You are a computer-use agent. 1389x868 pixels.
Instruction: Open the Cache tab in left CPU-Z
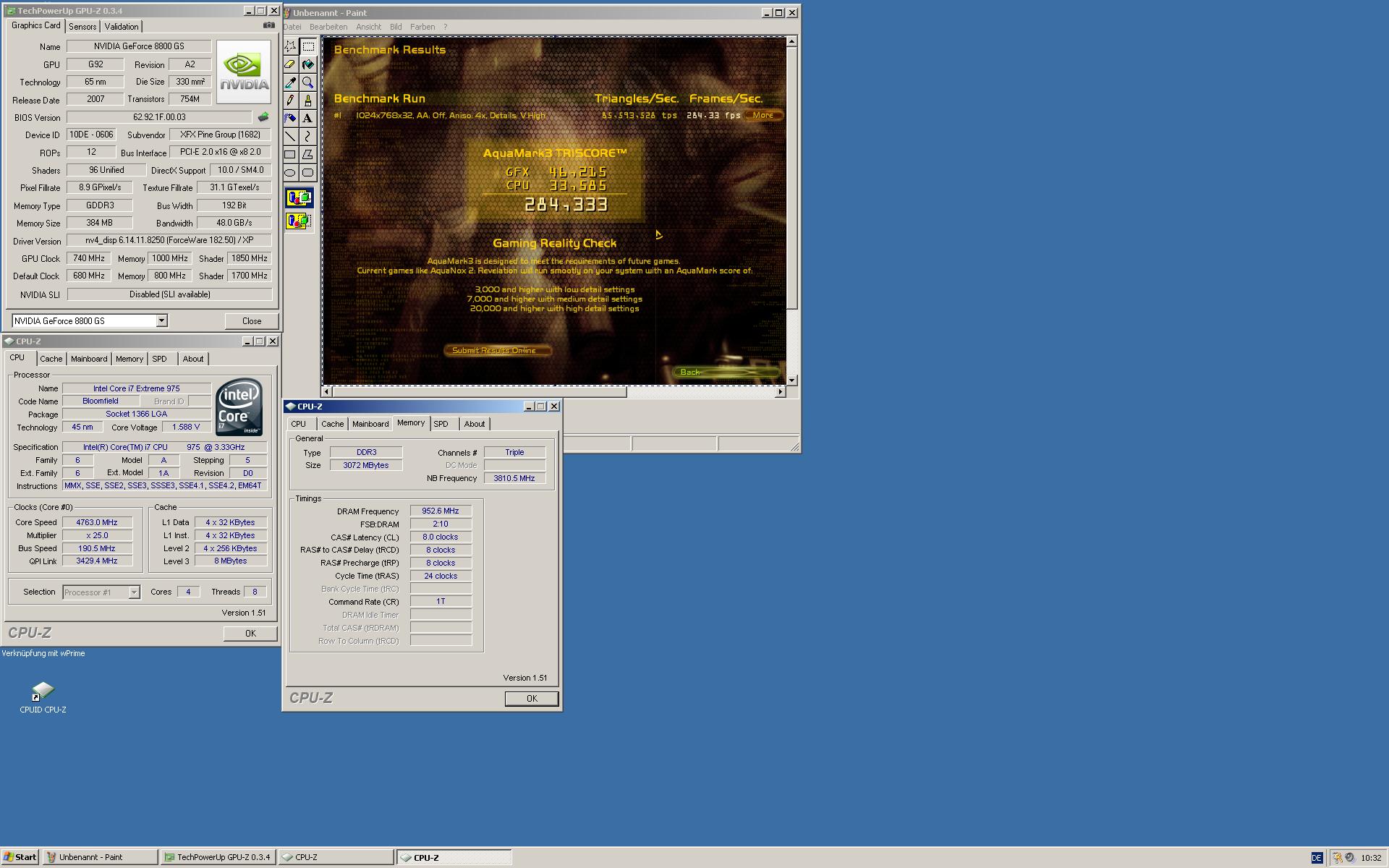[x=51, y=359]
